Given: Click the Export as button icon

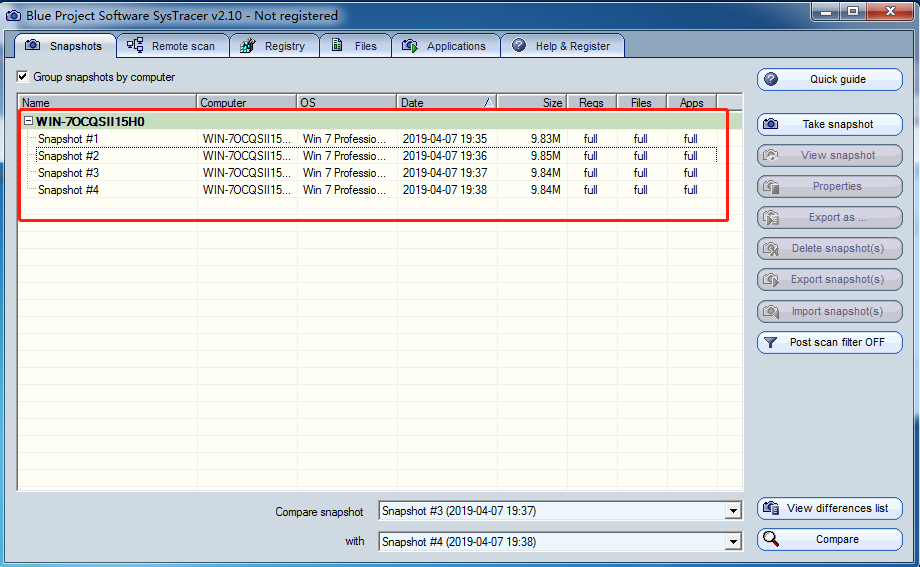Looking at the screenshot, I should (771, 218).
